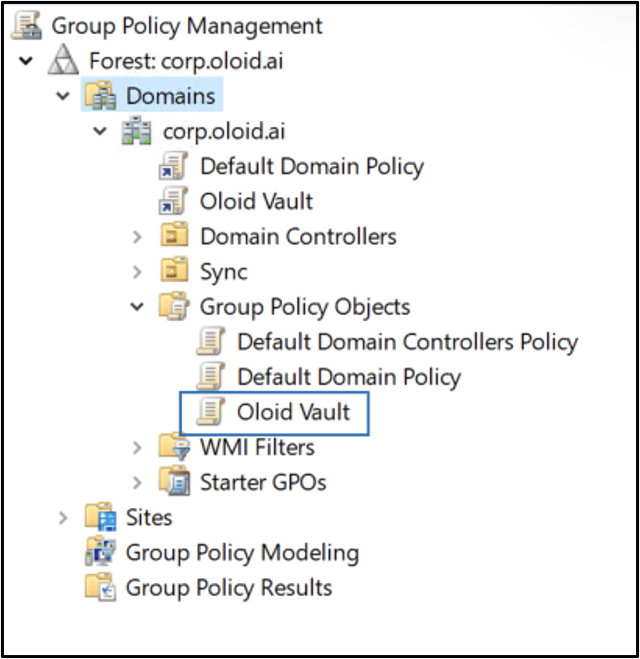
Task: Expand the Starter GPOs node
Action: [x=137, y=483]
